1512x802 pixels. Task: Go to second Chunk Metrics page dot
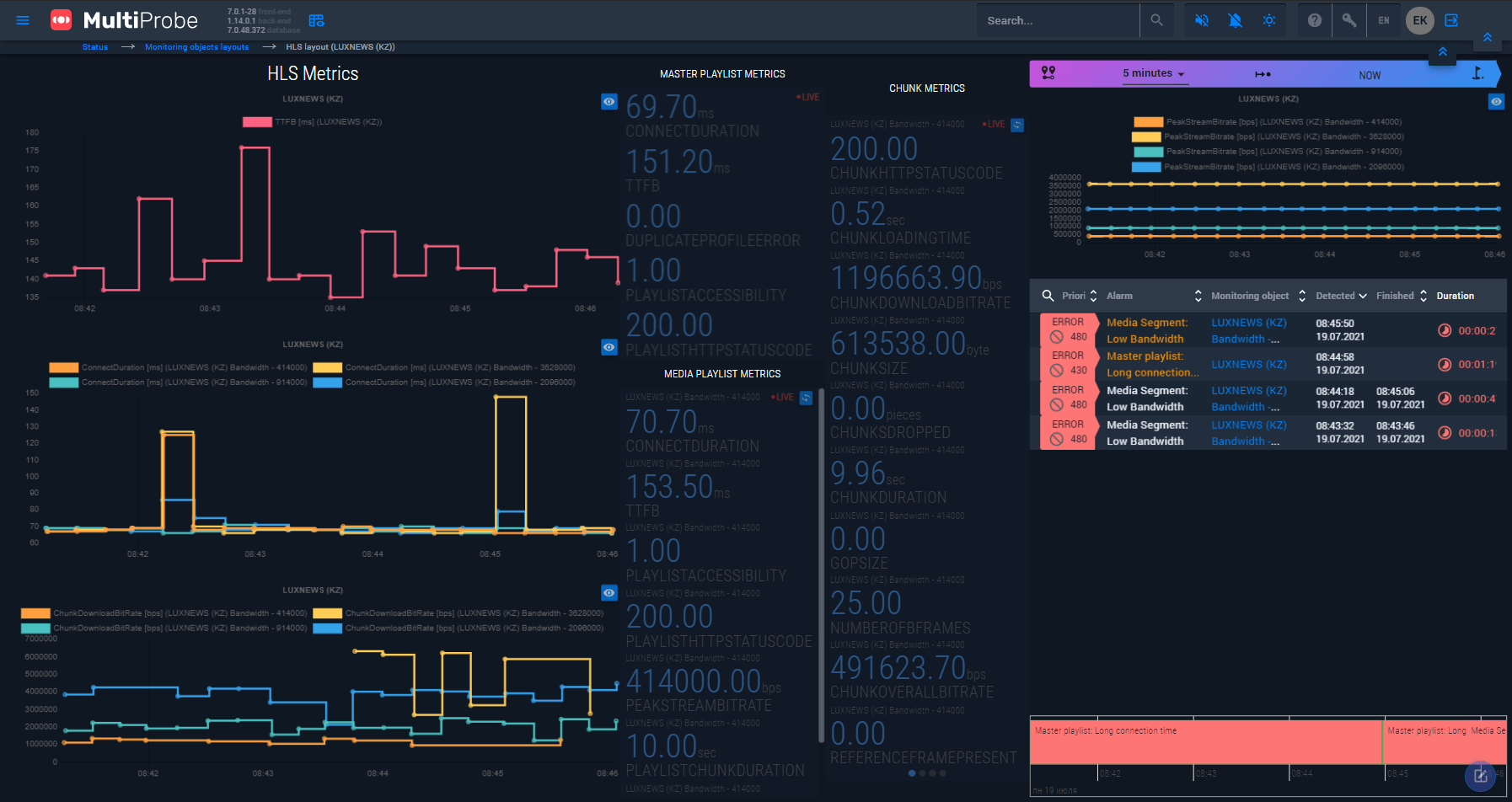click(x=922, y=773)
